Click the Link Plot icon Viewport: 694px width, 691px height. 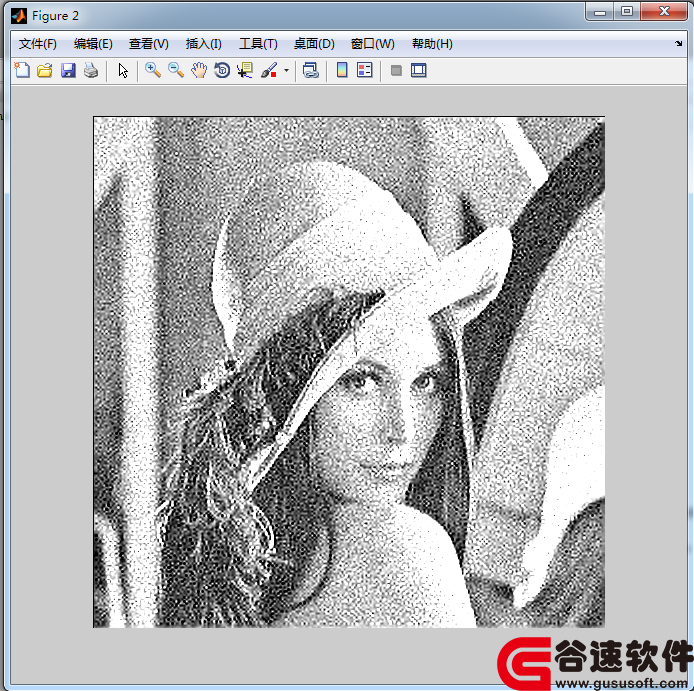click(x=311, y=70)
